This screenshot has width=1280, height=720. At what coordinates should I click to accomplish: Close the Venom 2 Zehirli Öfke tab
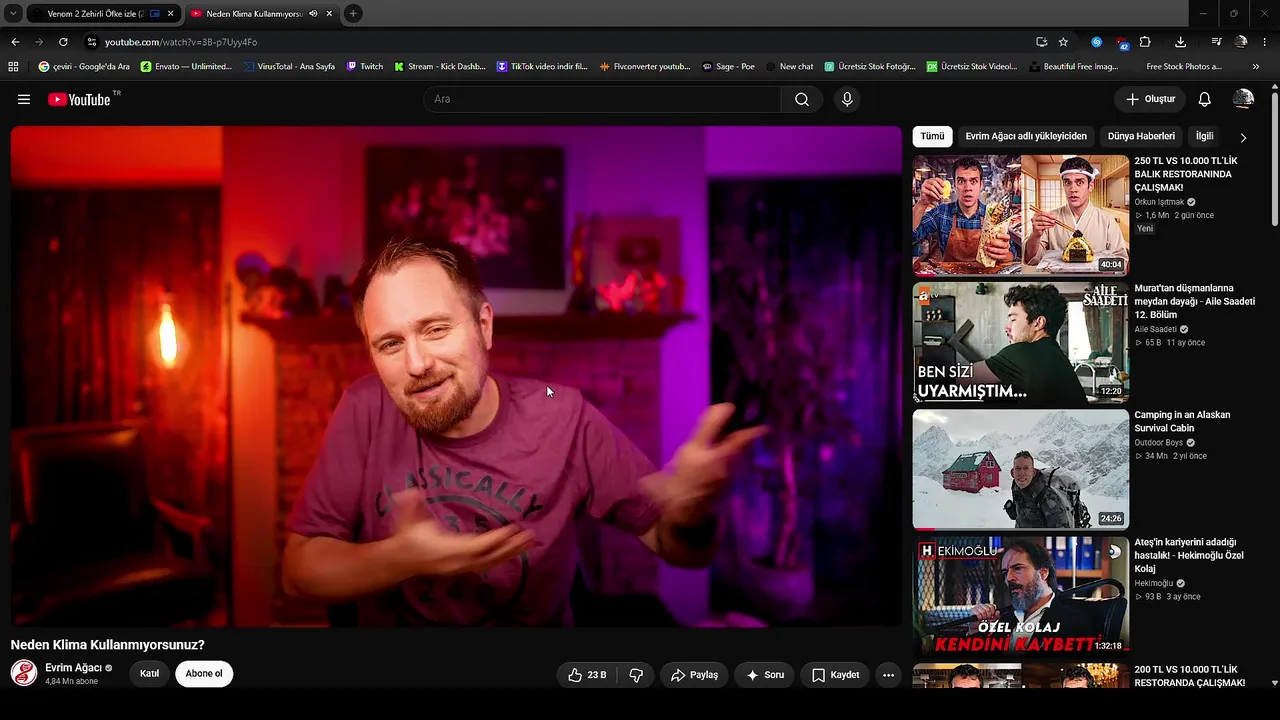tap(170, 14)
